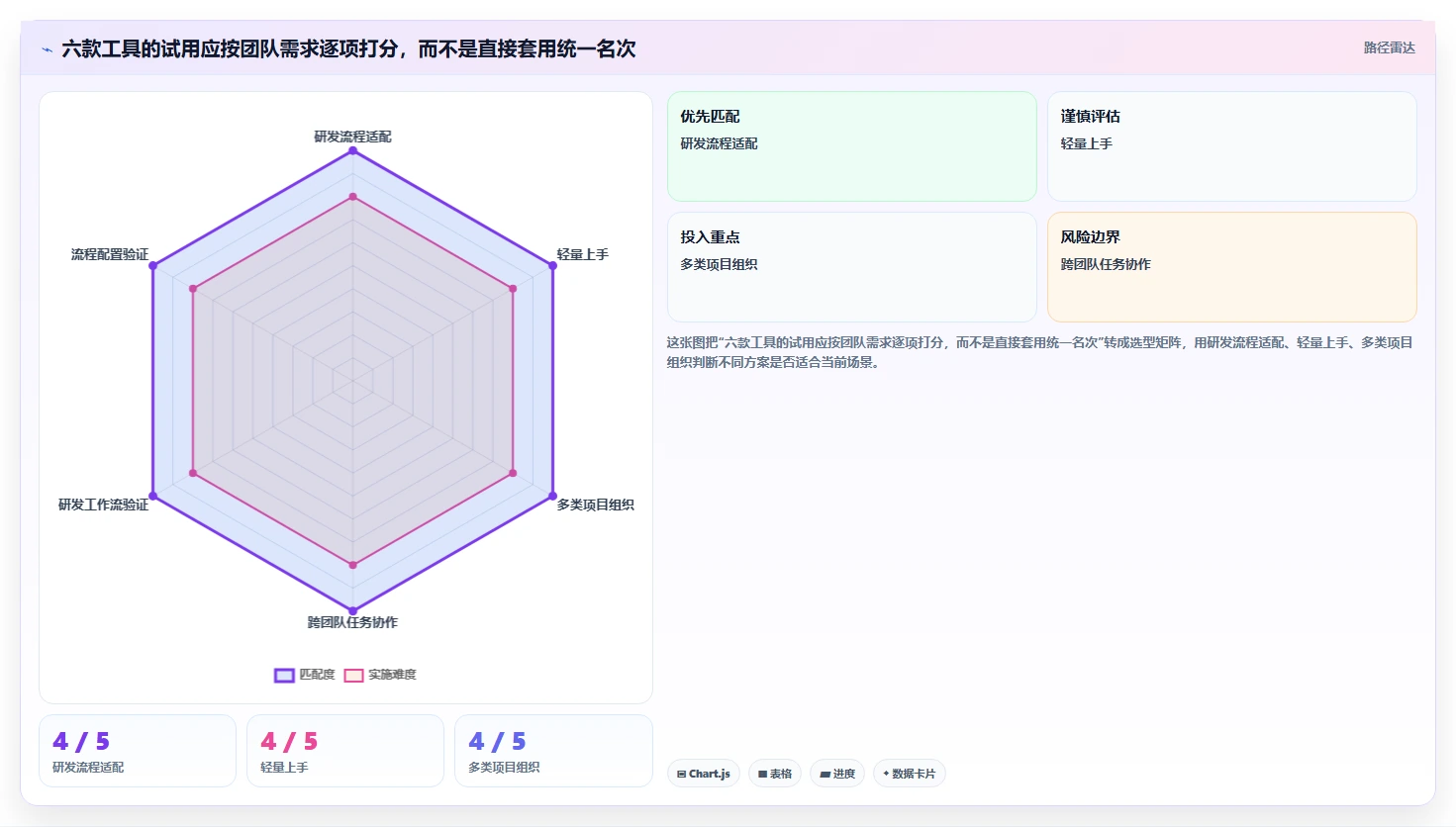1456x827 pixels.
Task: Click the purple data point at 多类项目组织
Action: pyautogui.click(x=552, y=496)
